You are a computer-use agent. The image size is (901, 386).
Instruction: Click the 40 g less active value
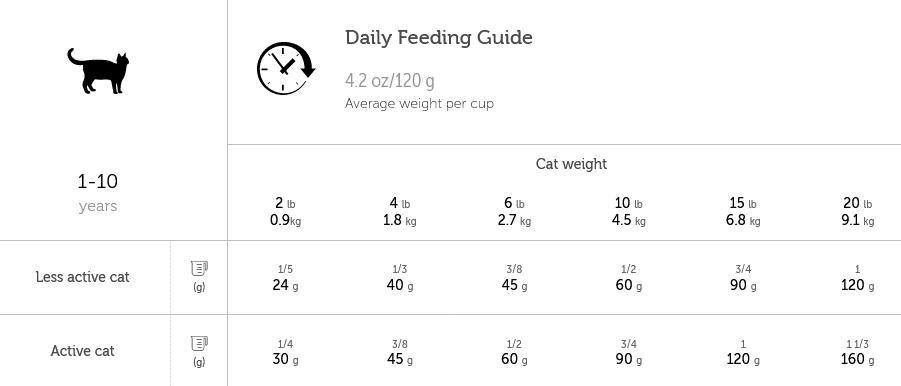tap(399, 285)
